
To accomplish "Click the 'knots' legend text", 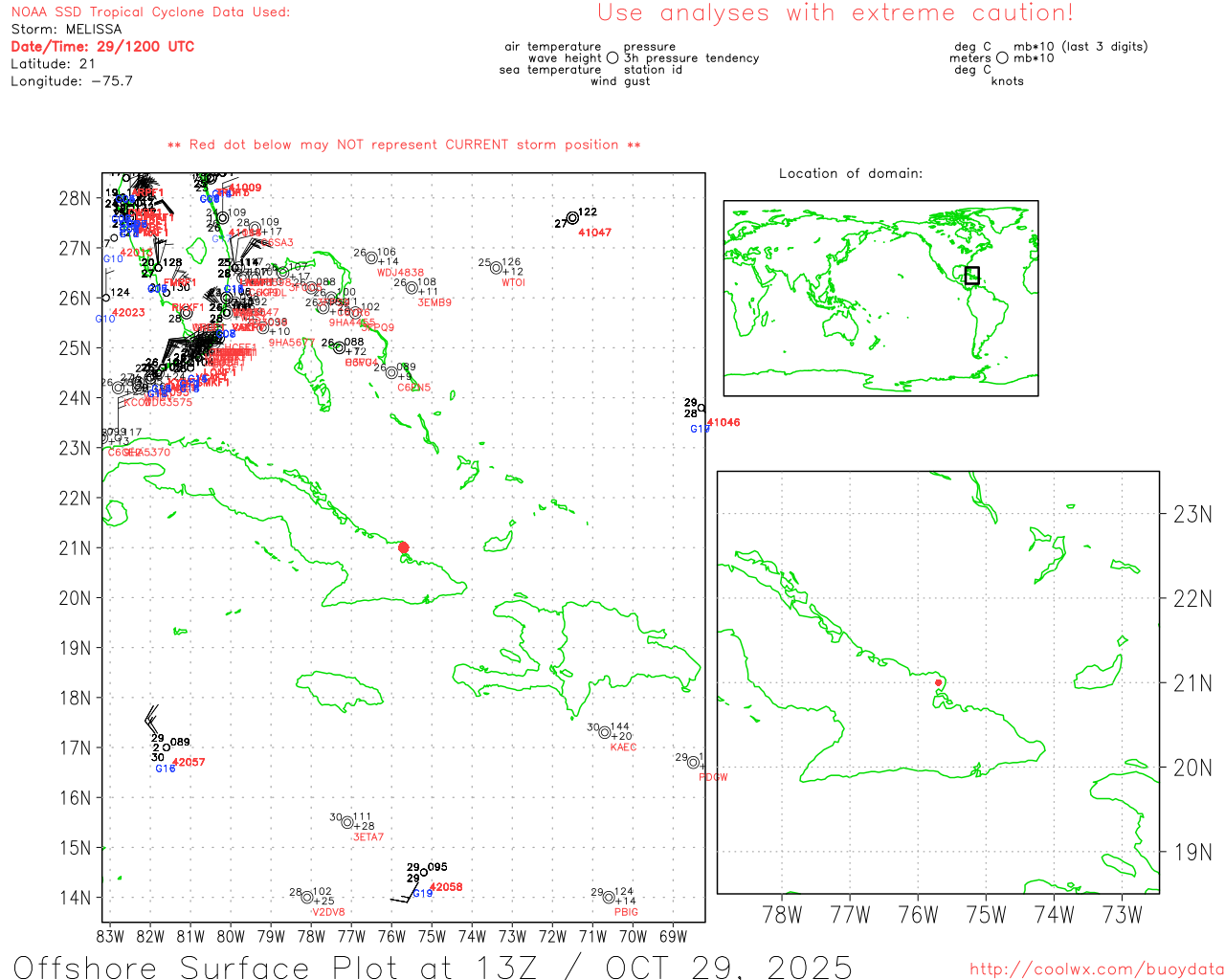I will (1008, 81).
